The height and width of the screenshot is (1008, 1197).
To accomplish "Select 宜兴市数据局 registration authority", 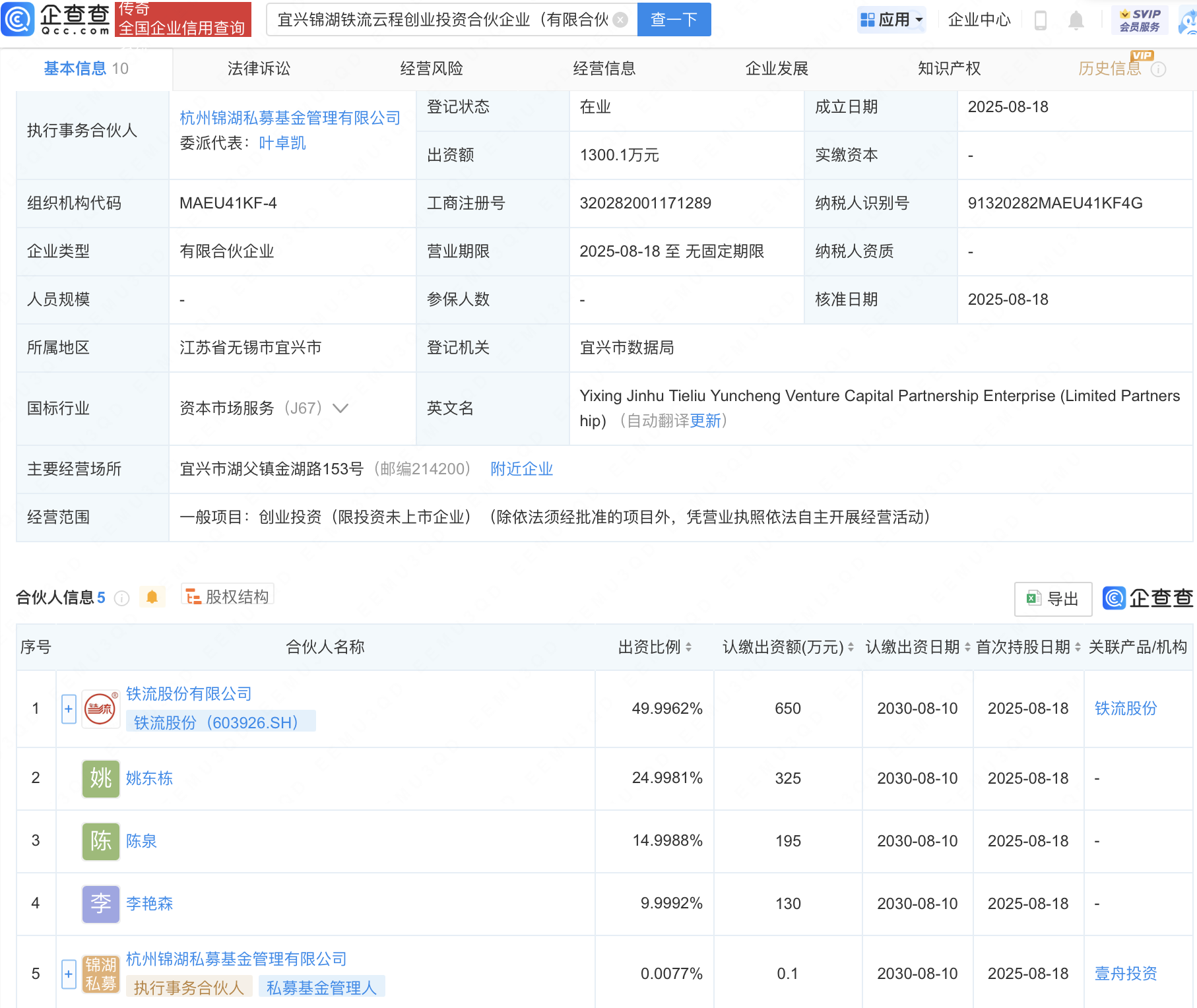I will [627, 348].
